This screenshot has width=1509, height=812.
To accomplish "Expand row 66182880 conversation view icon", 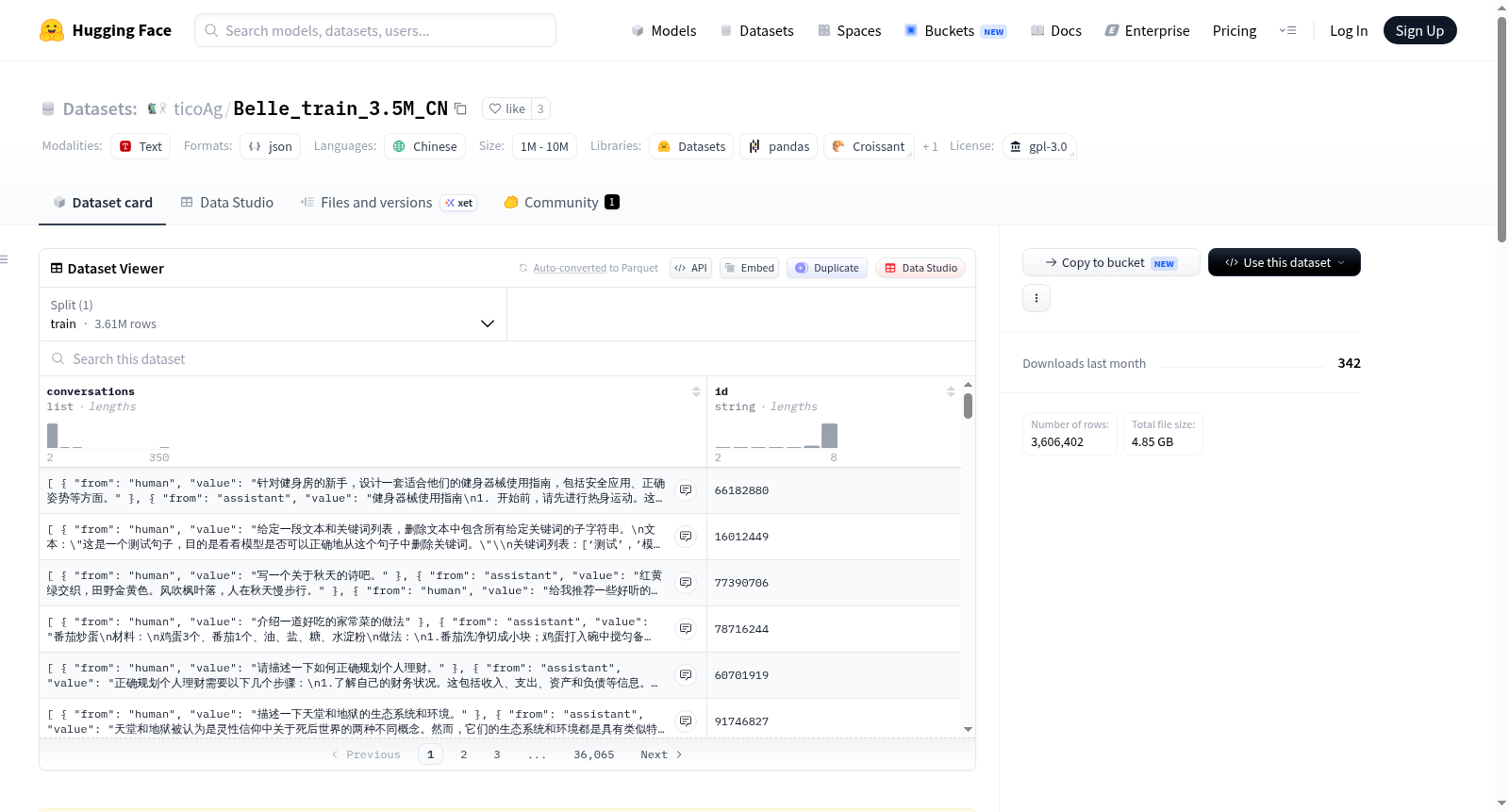I will click(x=686, y=490).
